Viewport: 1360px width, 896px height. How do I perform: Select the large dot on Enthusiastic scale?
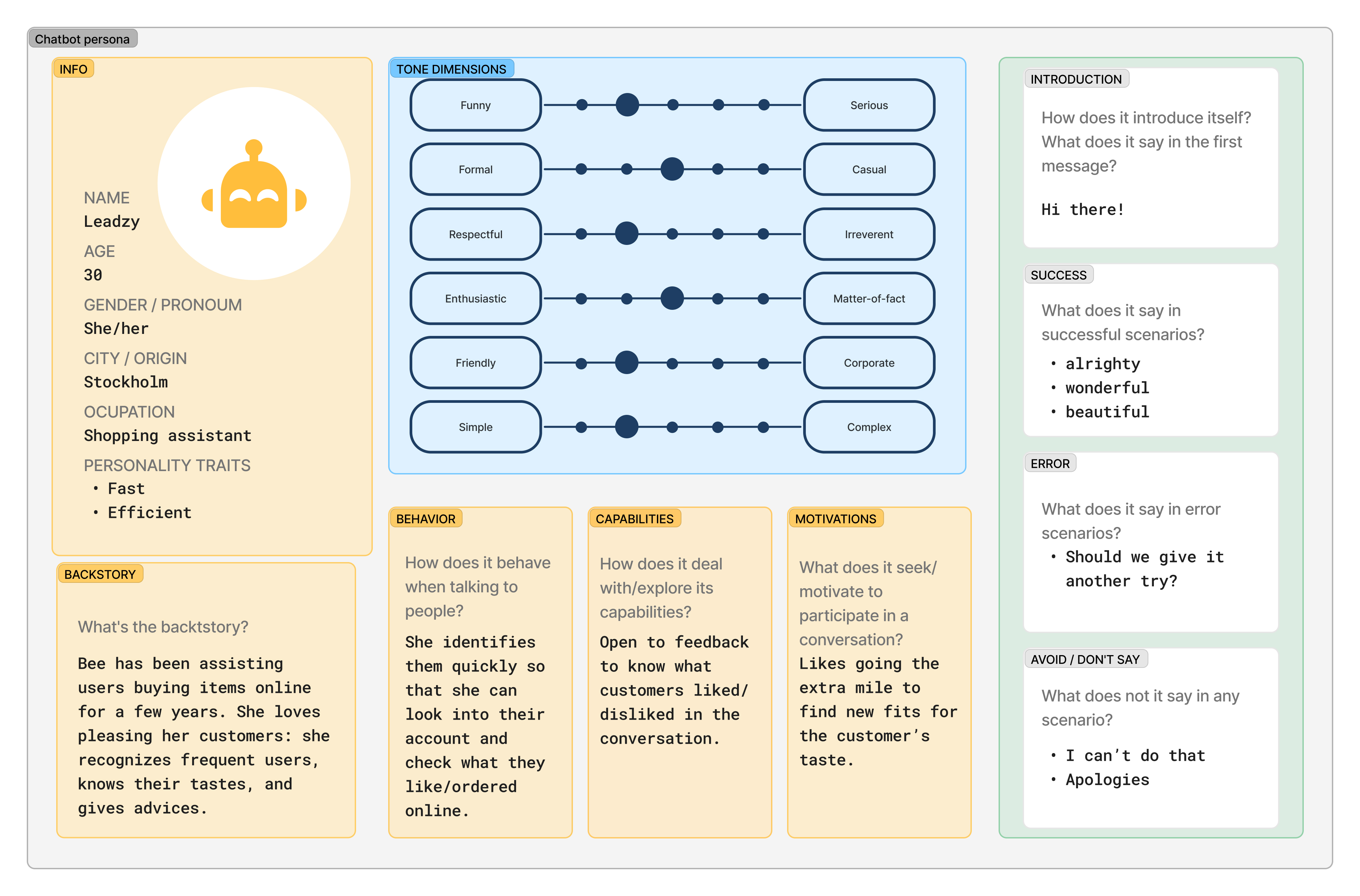point(672,298)
